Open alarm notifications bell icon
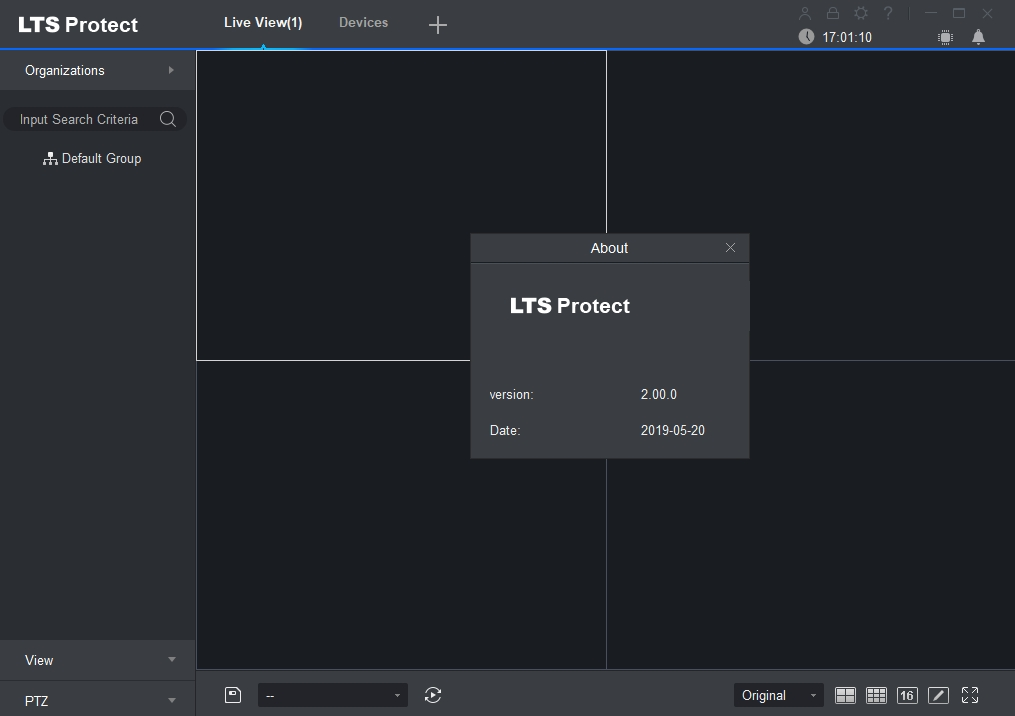Viewport: 1015px width, 716px height. click(x=978, y=37)
